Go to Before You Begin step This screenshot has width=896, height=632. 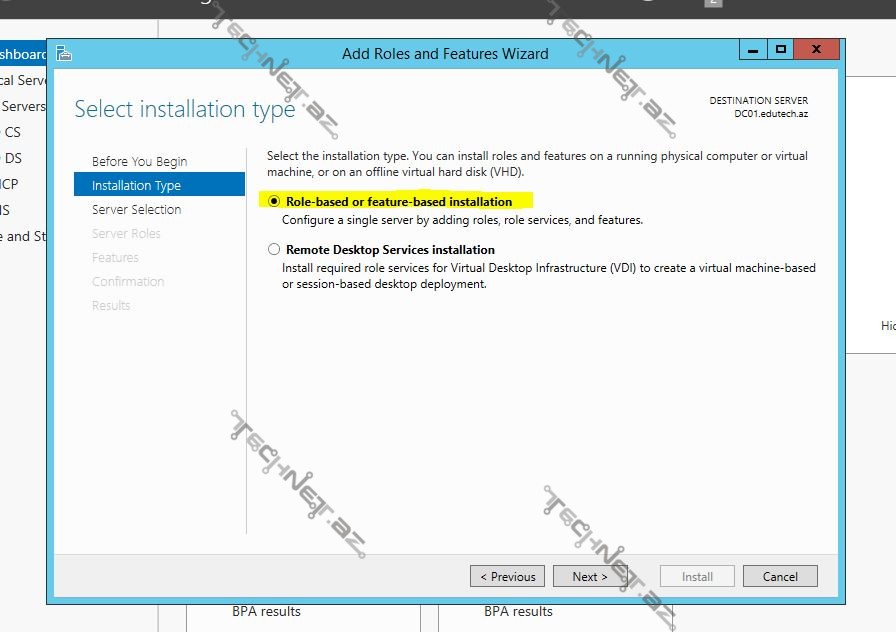point(139,161)
